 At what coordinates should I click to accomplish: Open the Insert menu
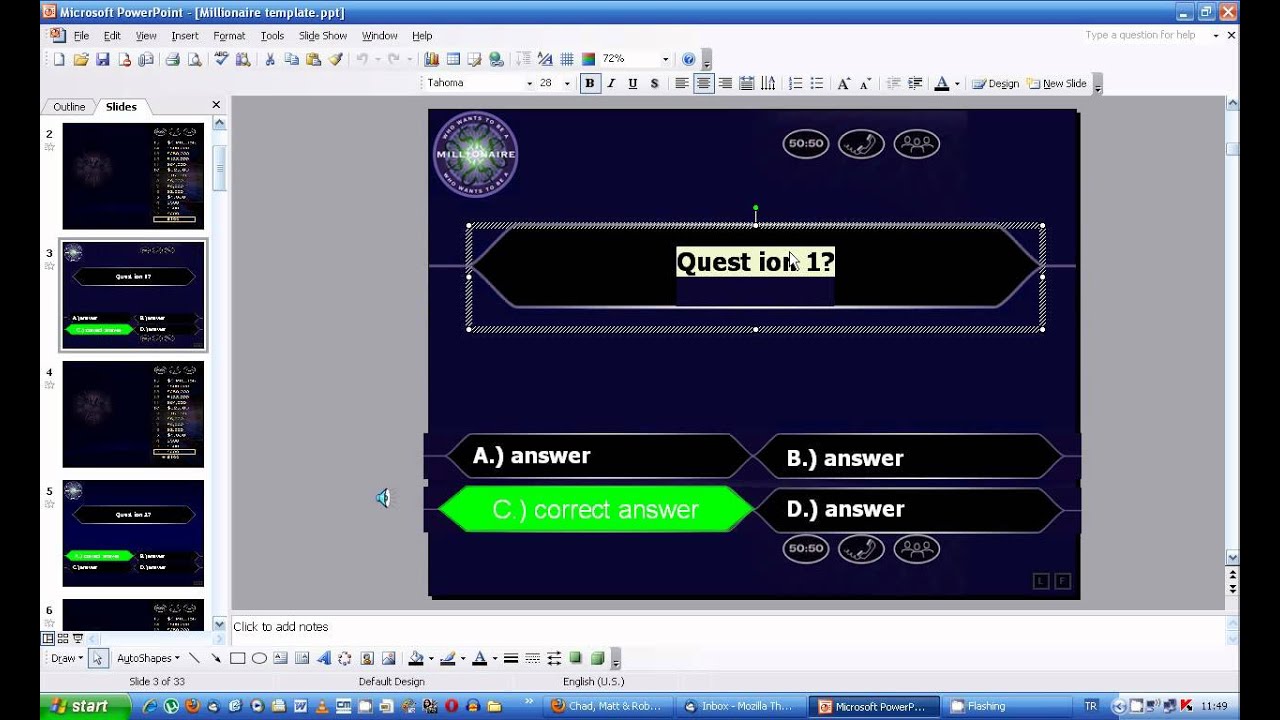click(185, 36)
